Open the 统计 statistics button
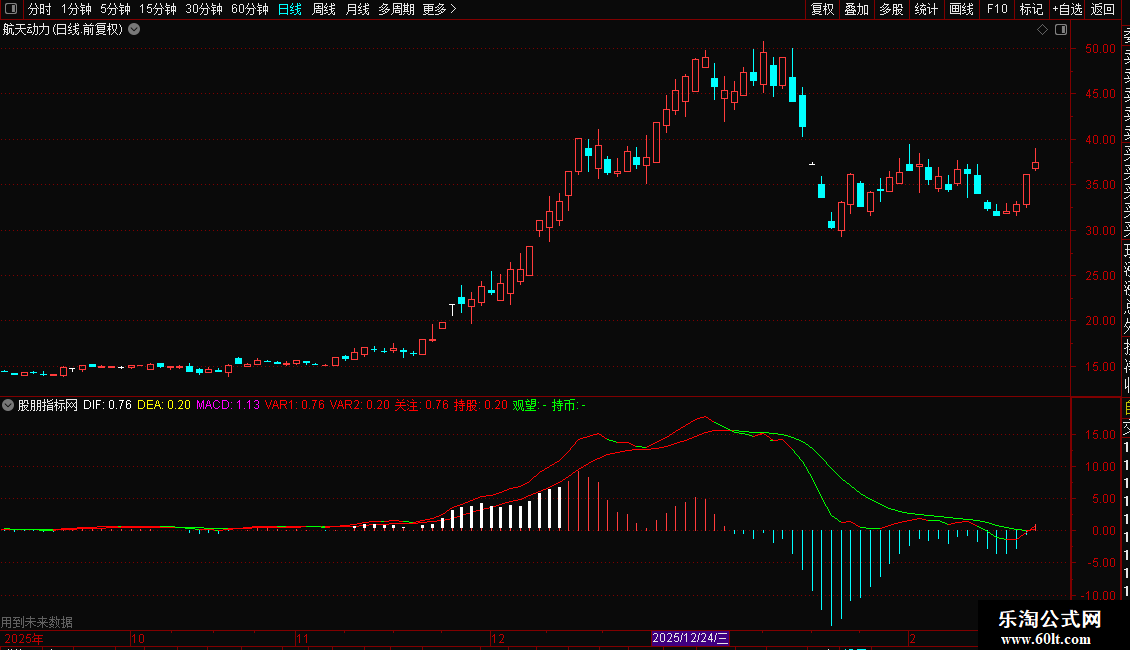The width and height of the screenshot is (1130, 650). coord(926,9)
